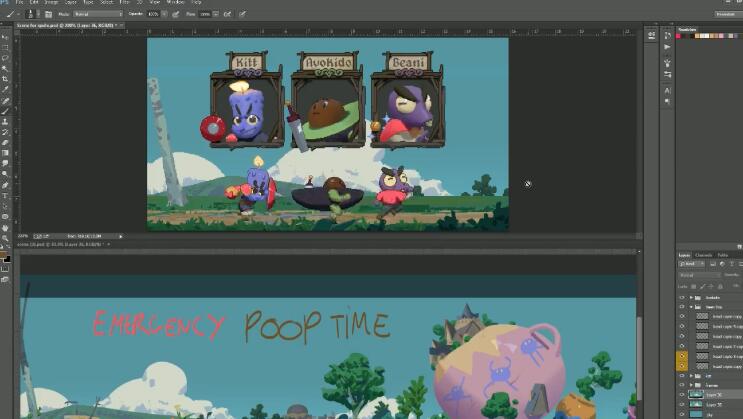Click the Opacity value field in options bar
743x419 pixels.
153,14
